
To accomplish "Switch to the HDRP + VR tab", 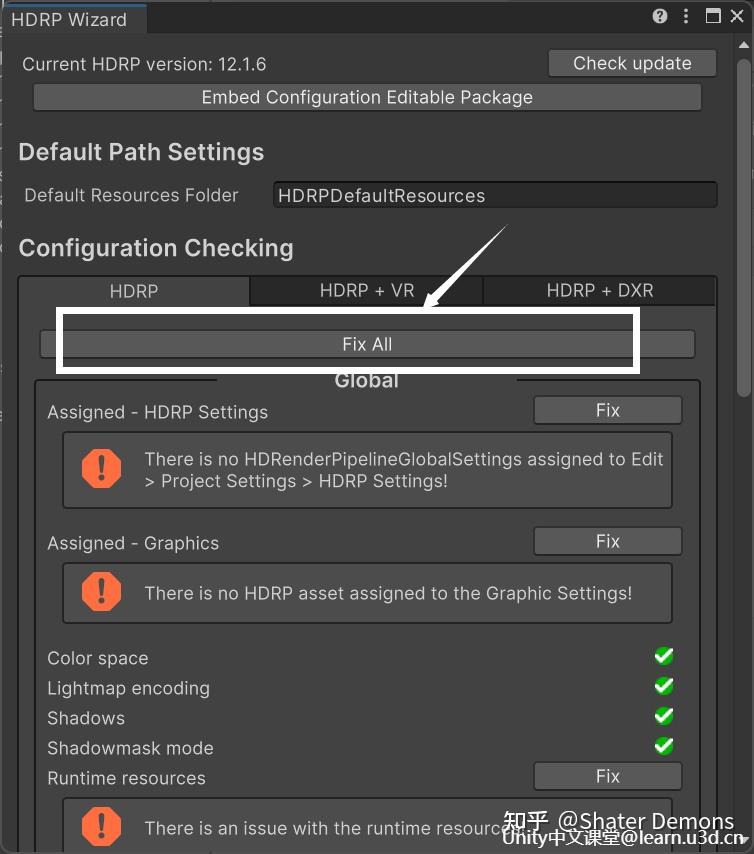I will [x=367, y=291].
